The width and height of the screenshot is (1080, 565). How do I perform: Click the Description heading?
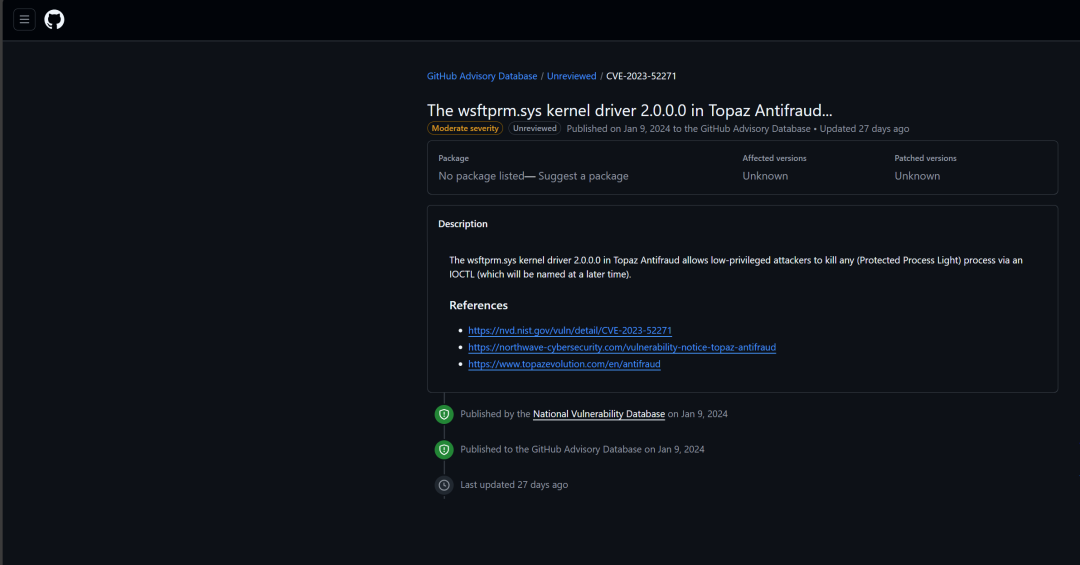[463, 224]
